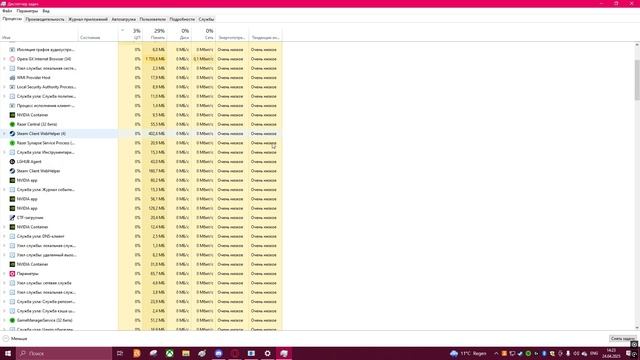Image resolution: width=640 pixels, height=360 pixels.
Task: Open the weather widget showing 11°C
Action: (x=468, y=353)
